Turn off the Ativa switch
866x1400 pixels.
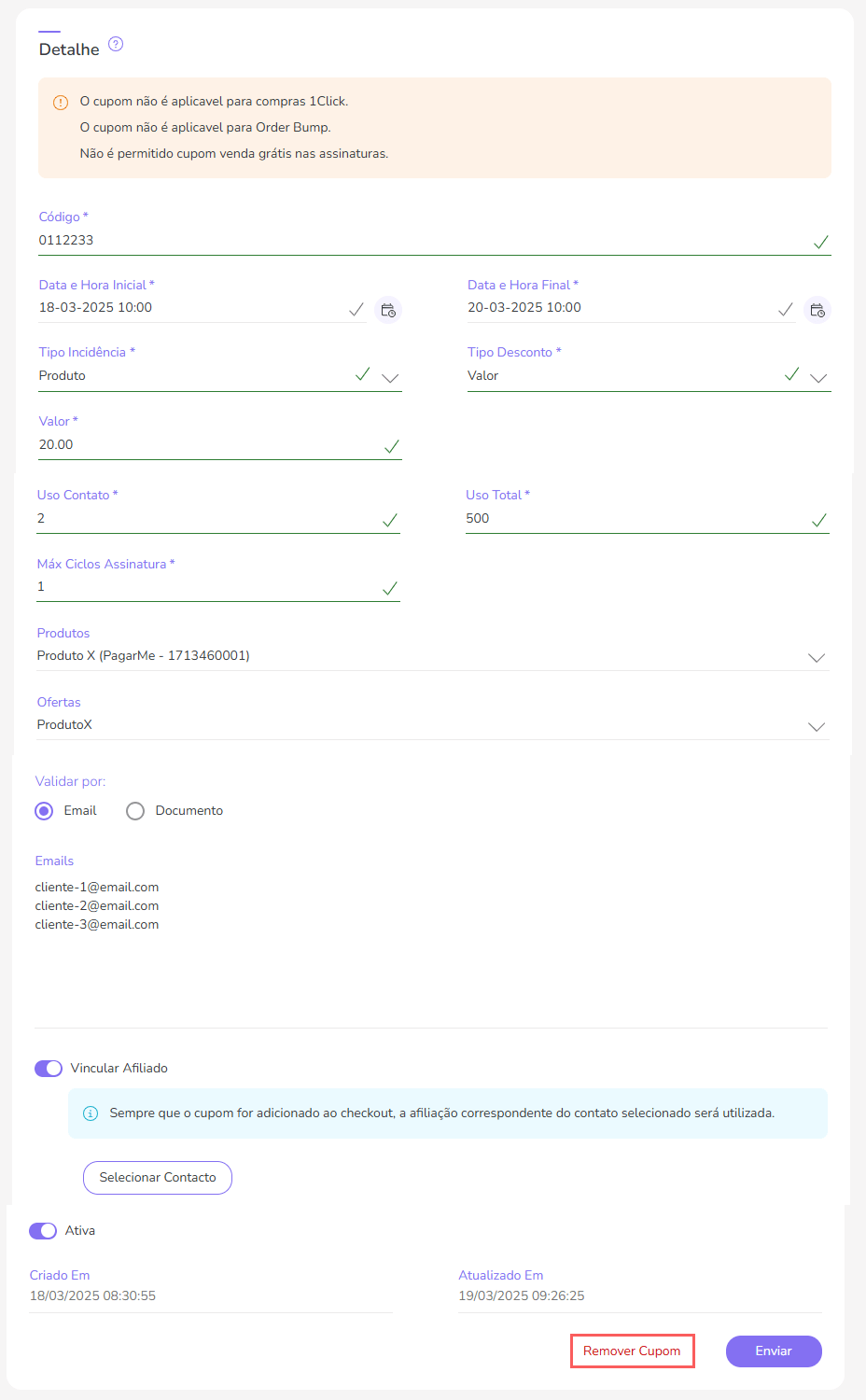tap(43, 1231)
